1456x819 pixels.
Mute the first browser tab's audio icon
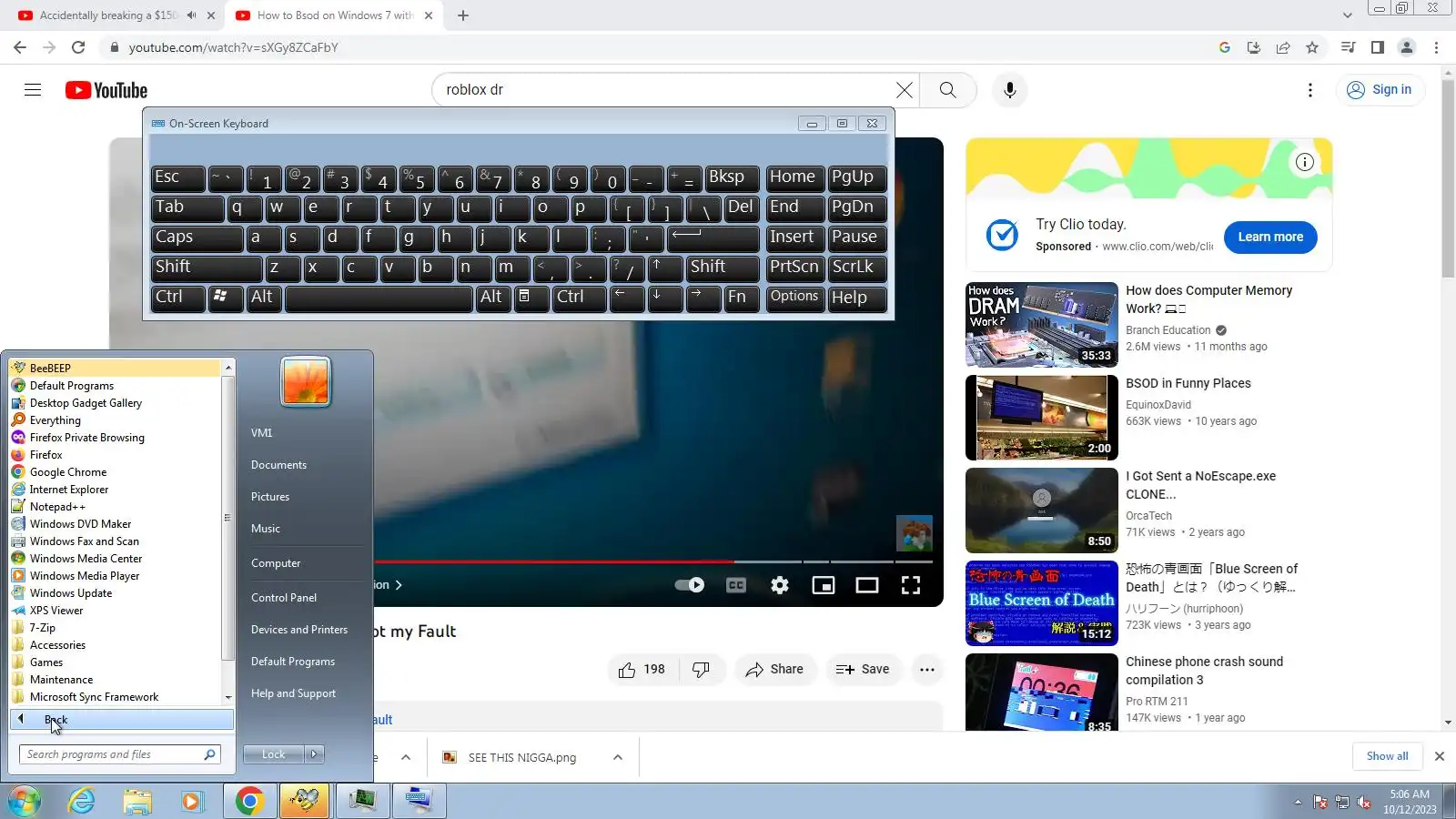point(191,15)
